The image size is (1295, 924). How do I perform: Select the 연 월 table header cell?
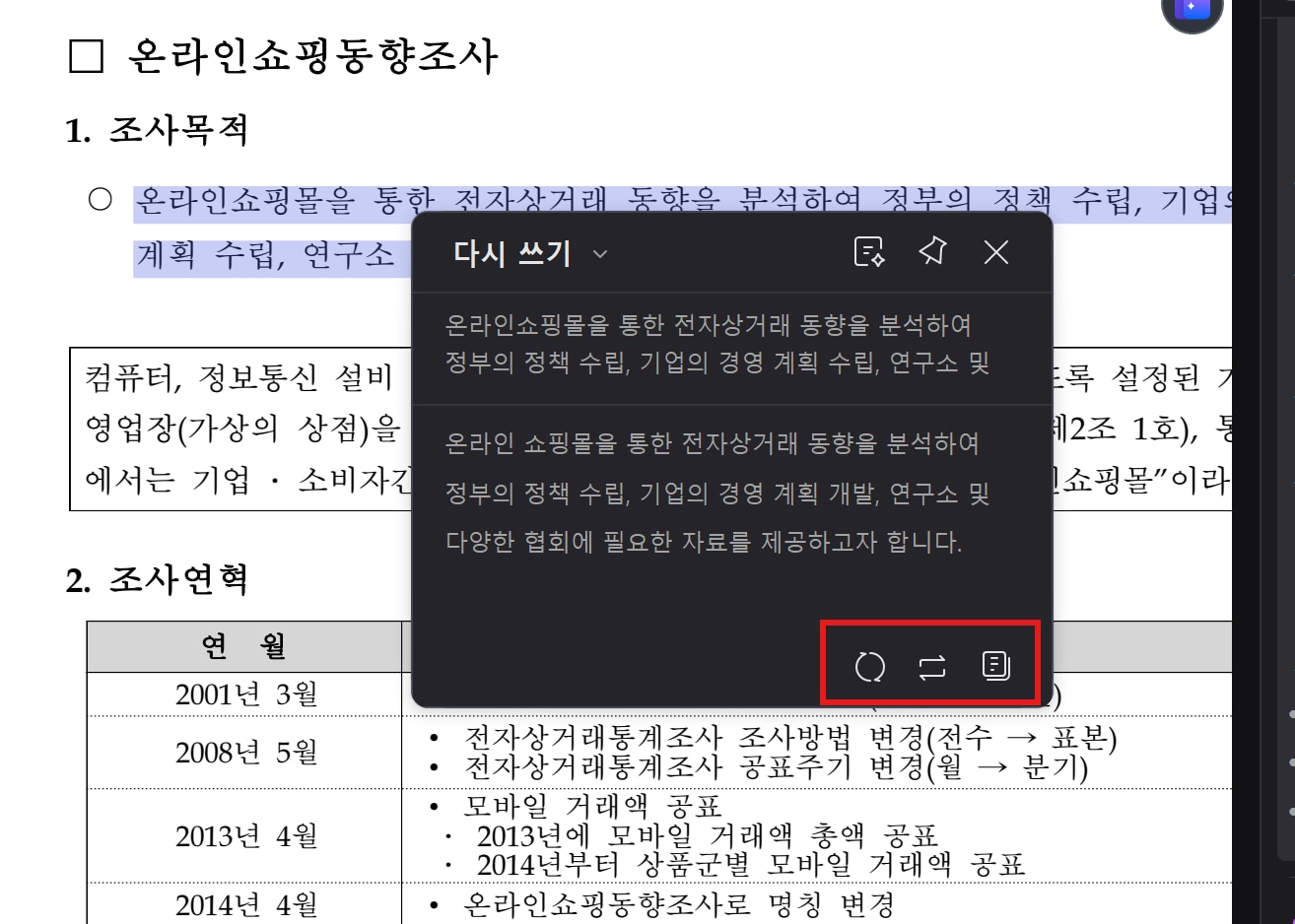pyautogui.click(x=243, y=646)
